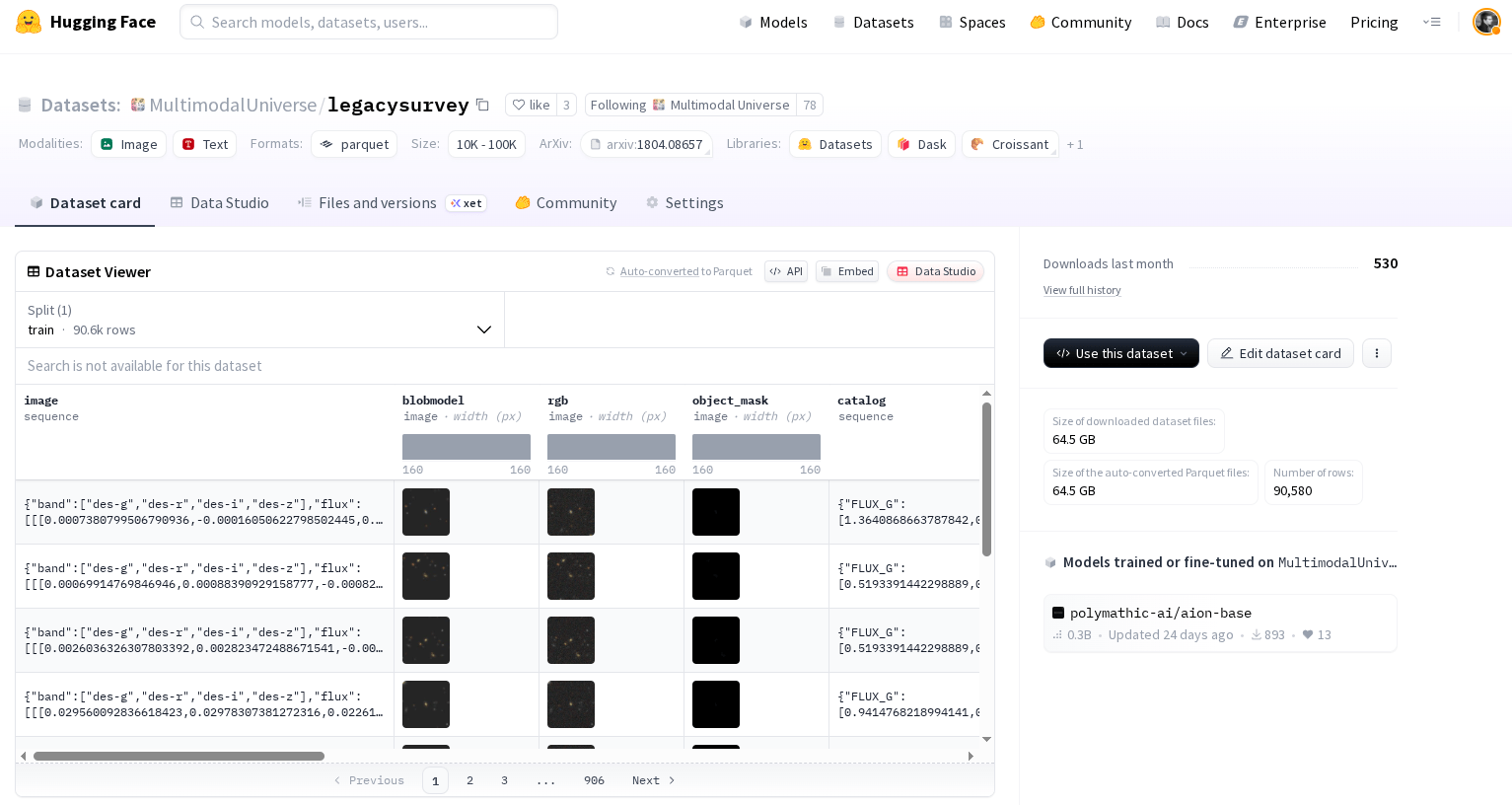Image resolution: width=1512 pixels, height=805 pixels.
Task: Click the search field in header
Action: click(369, 22)
